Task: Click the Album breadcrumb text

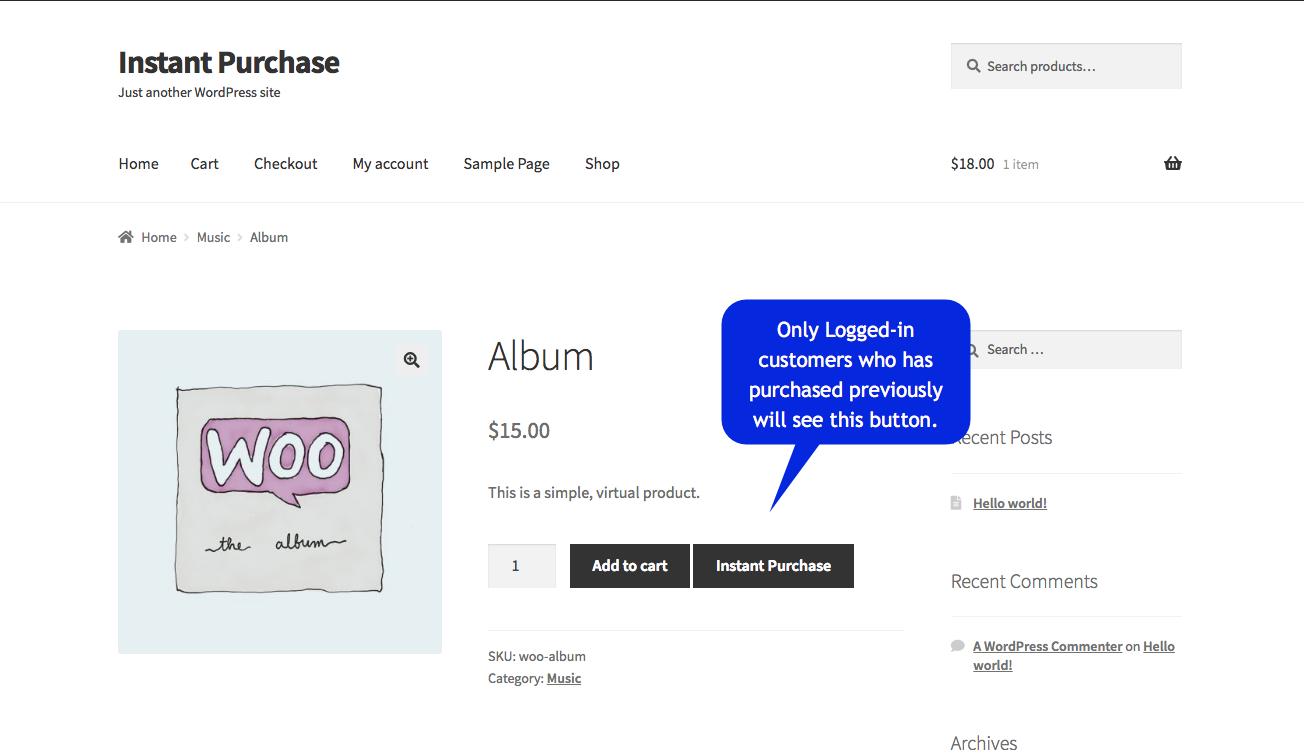Action: [x=269, y=237]
